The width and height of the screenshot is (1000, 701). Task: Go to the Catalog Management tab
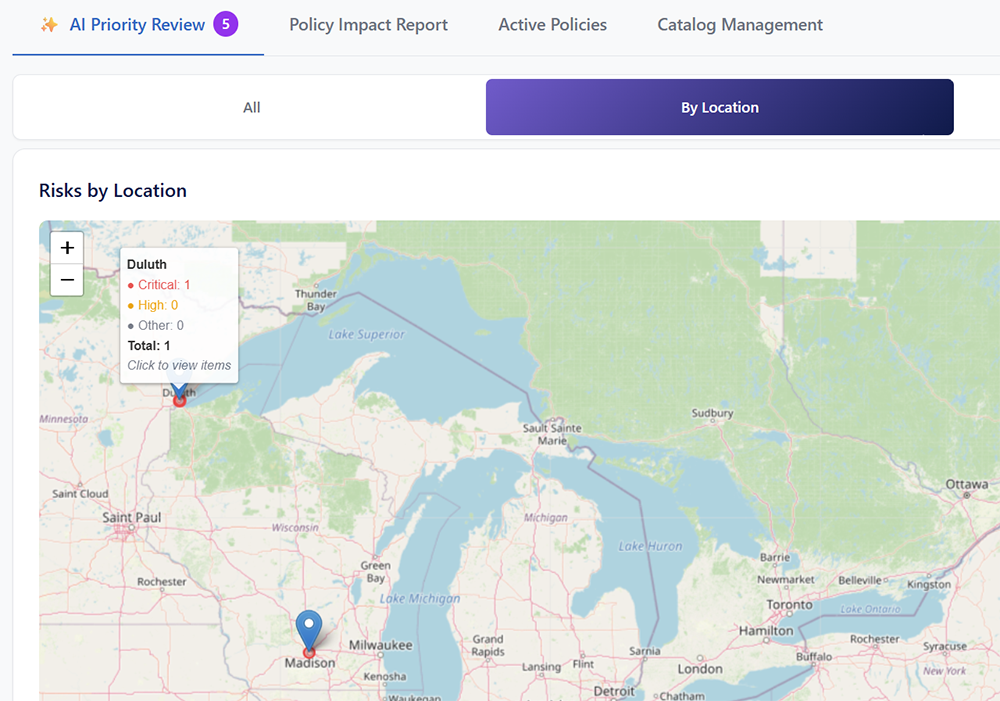740,25
